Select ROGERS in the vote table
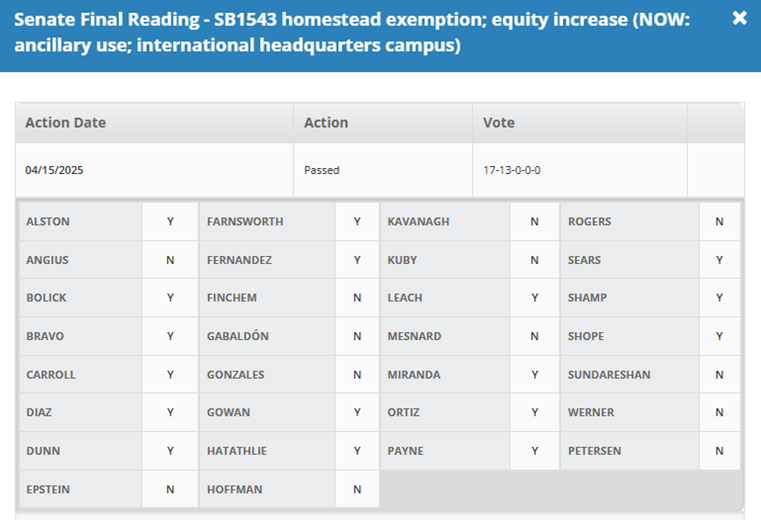The image size is (761, 520). pos(629,221)
